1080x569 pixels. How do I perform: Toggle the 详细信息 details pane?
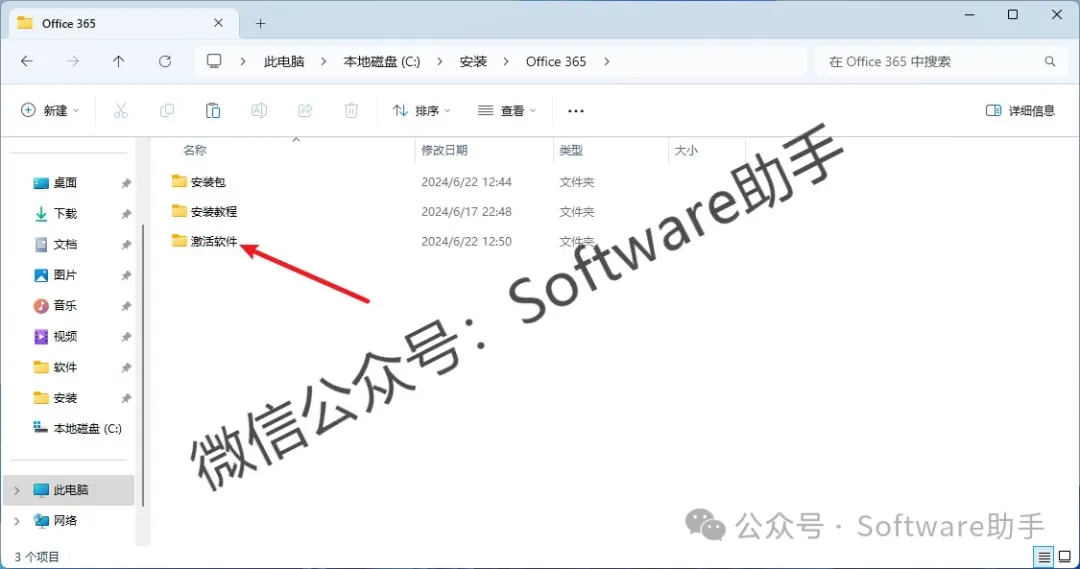pos(1020,110)
